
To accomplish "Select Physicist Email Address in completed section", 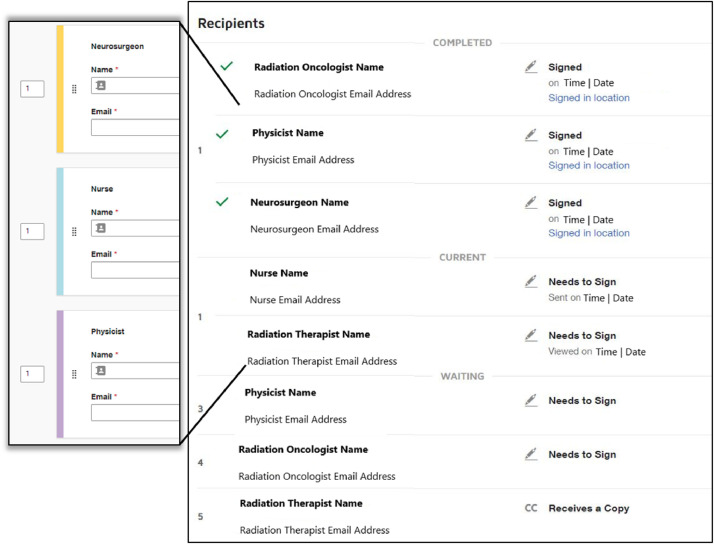I will coord(303,160).
